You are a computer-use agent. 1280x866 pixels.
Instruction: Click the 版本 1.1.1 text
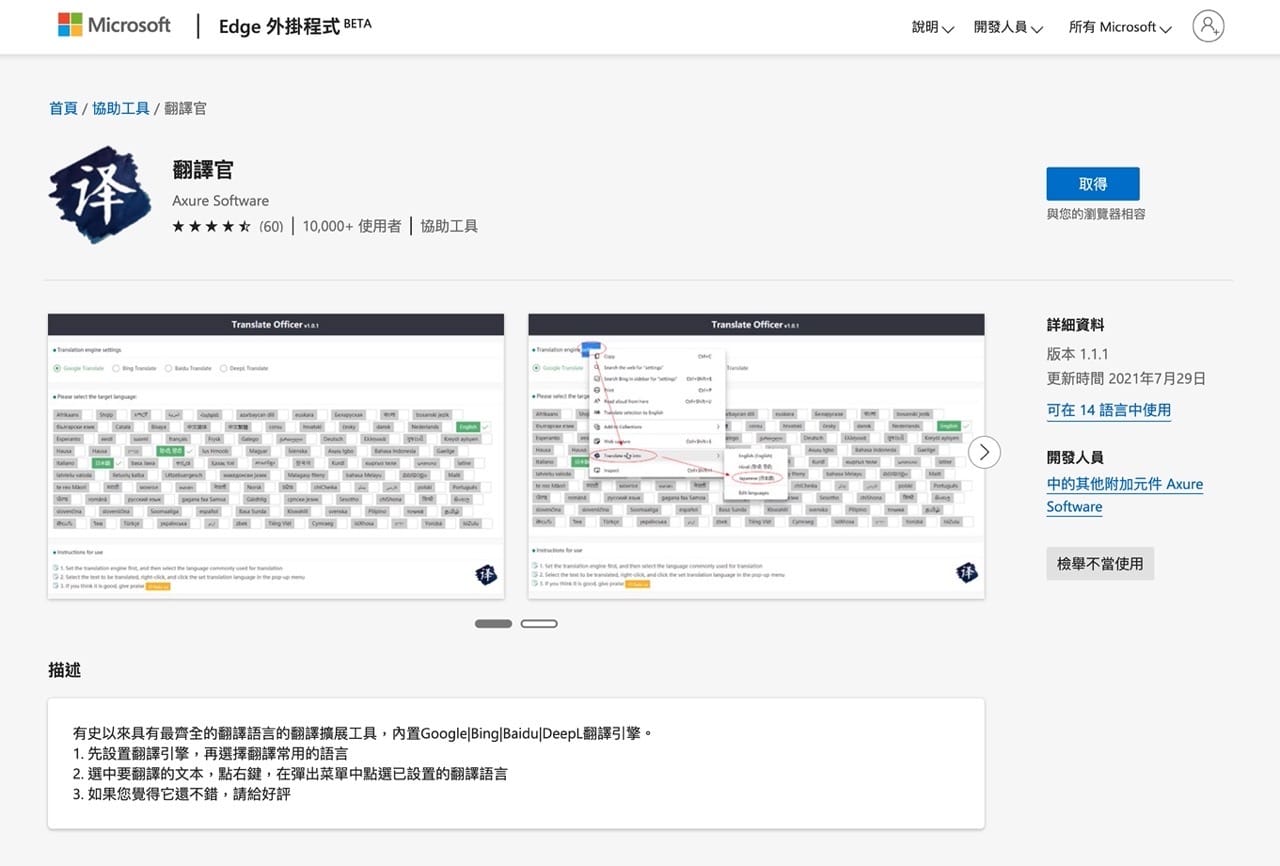pyautogui.click(x=1077, y=354)
